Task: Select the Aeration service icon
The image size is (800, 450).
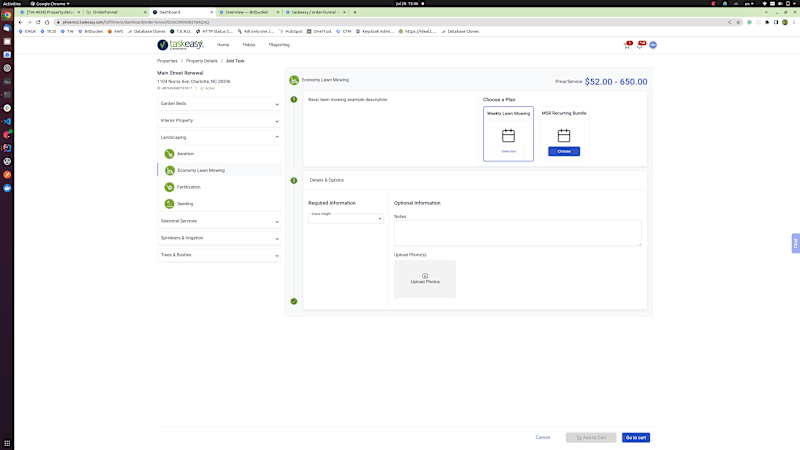Action: (169, 154)
